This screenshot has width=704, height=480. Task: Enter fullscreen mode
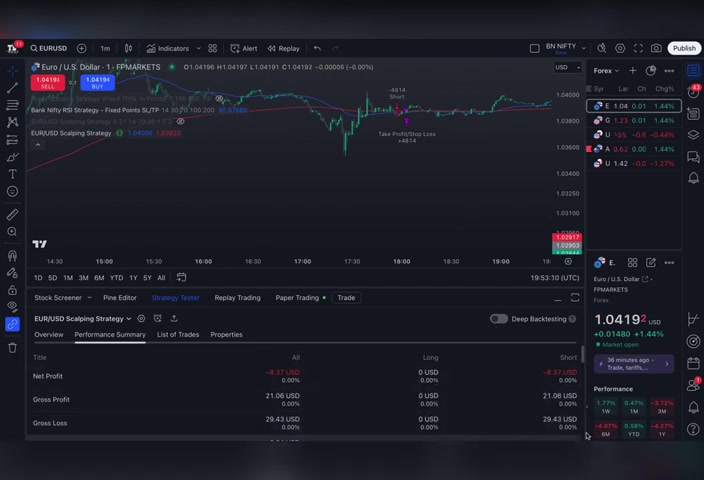(x=638, y=48)
